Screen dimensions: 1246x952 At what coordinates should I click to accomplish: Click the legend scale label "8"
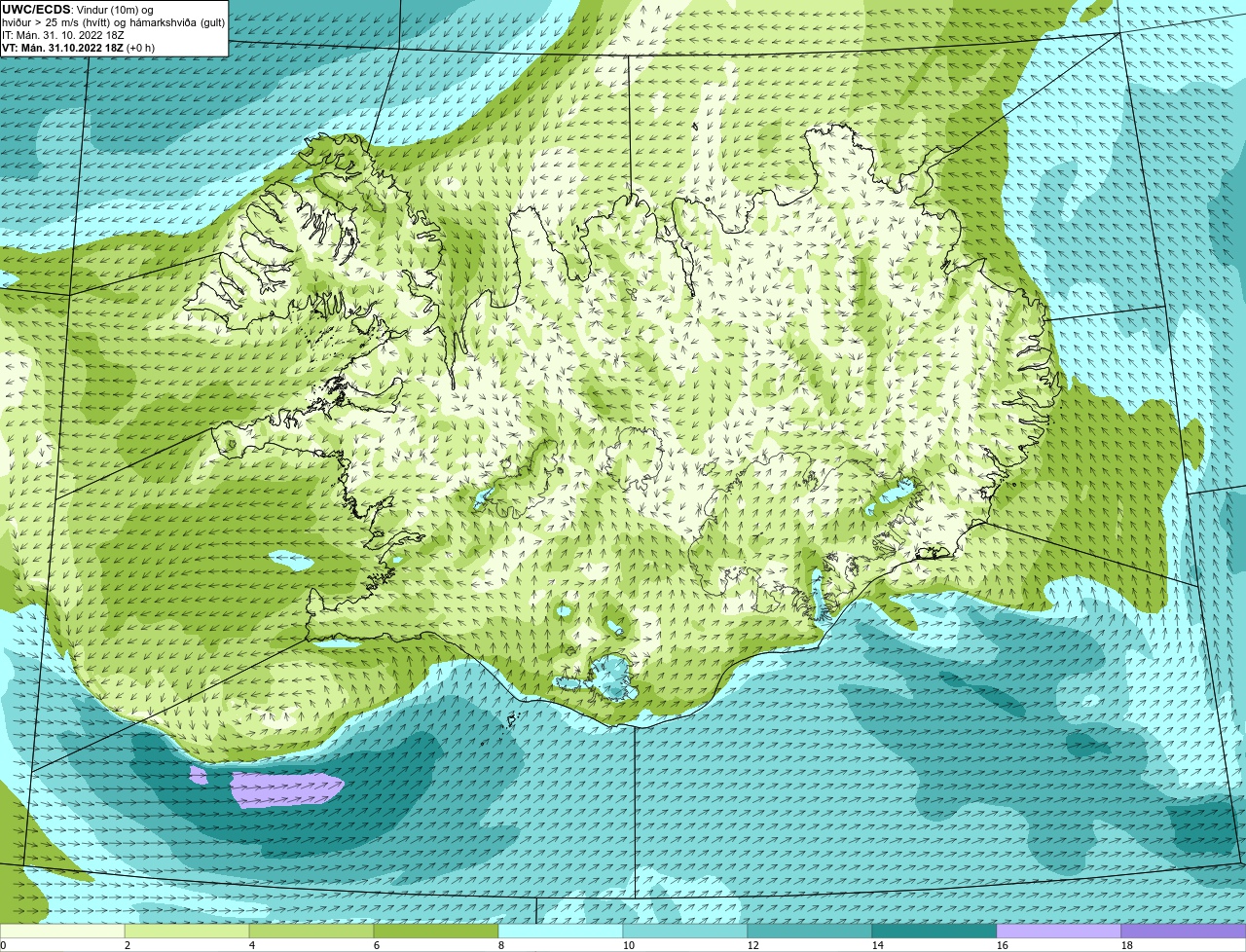[501, 945]
